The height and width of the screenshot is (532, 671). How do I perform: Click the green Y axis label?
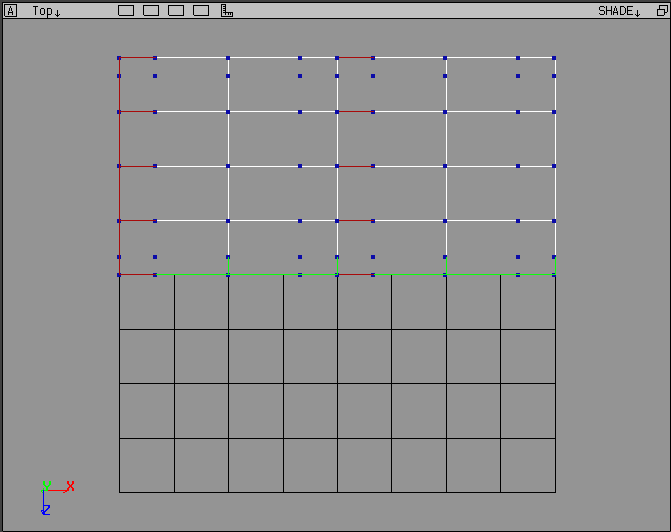coord(46,486)
